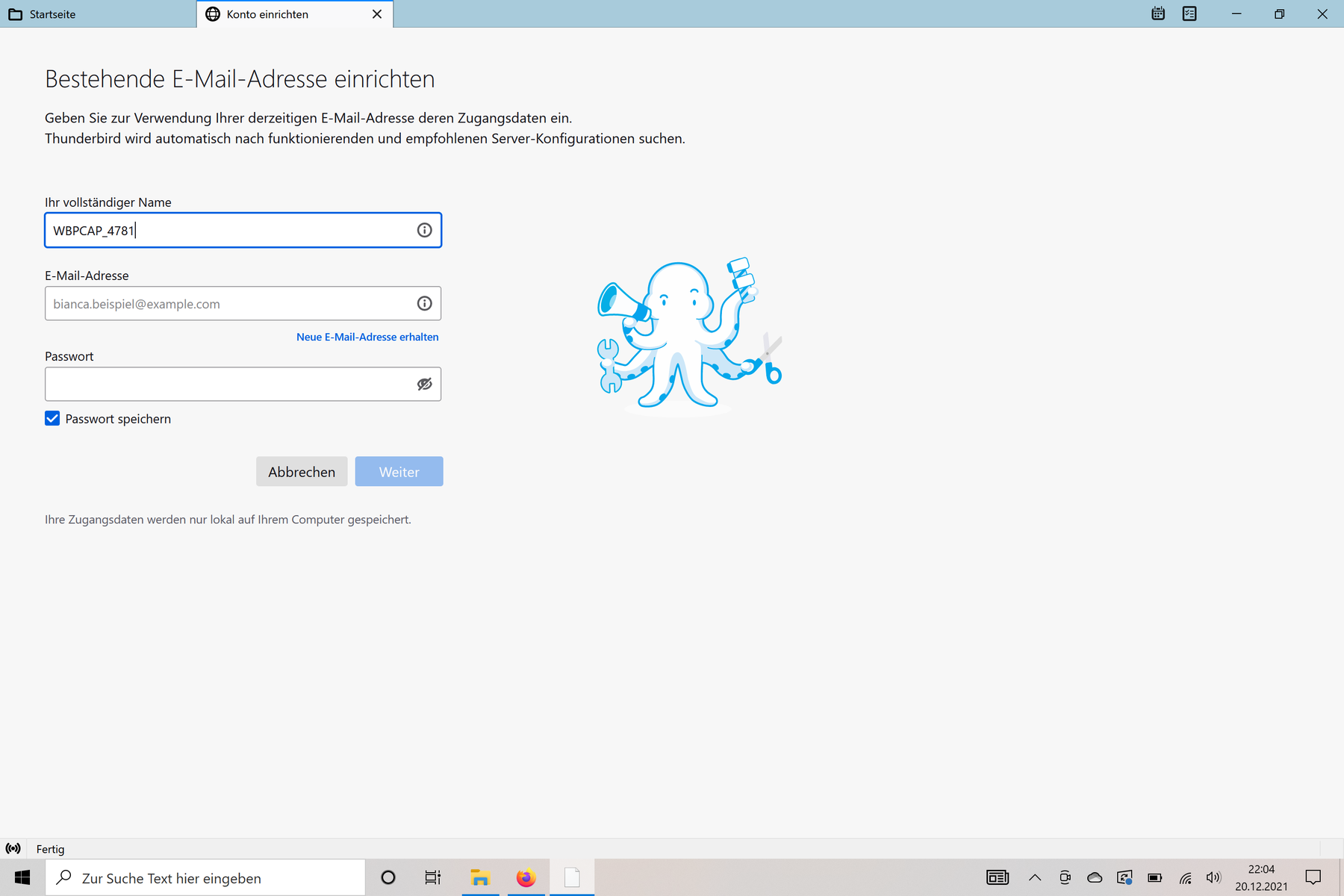The width and height of the screenshot is (1344, 896).
Task: Check the battery tray icon
Action: (x=1154, y=877)
